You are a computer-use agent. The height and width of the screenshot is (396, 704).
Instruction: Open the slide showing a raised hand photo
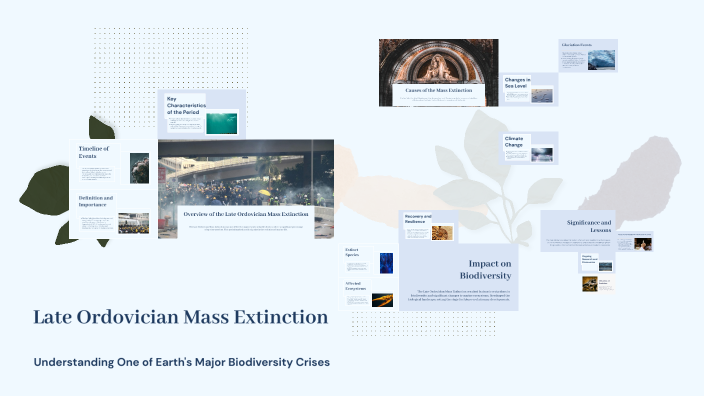pyautogui.click(x=634, y=242)
